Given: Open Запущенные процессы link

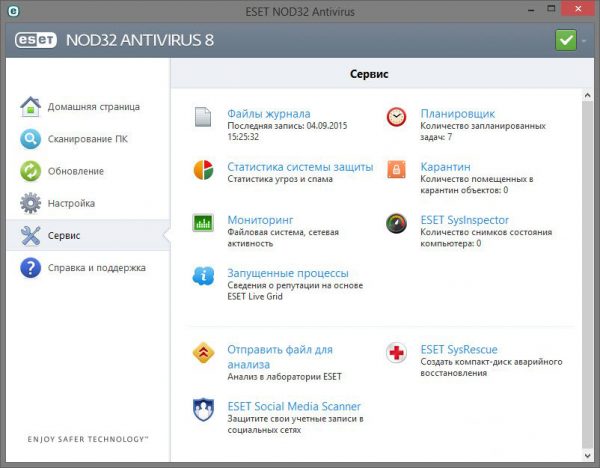Looking at the screenshot, I should click(x=288, y=273).
